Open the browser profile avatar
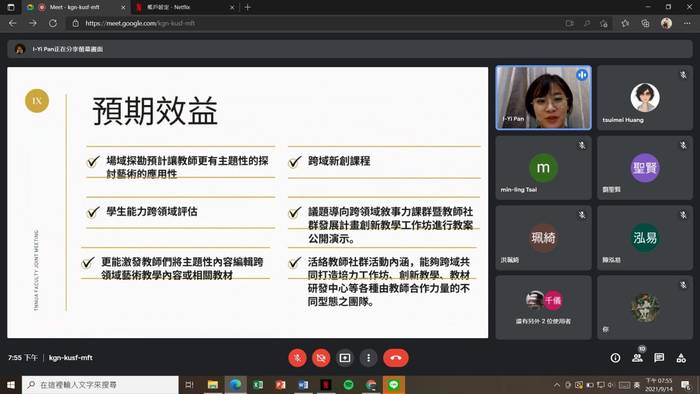Image resolution: width=700 pixels, height=394 pixels. tap(666, 23)
